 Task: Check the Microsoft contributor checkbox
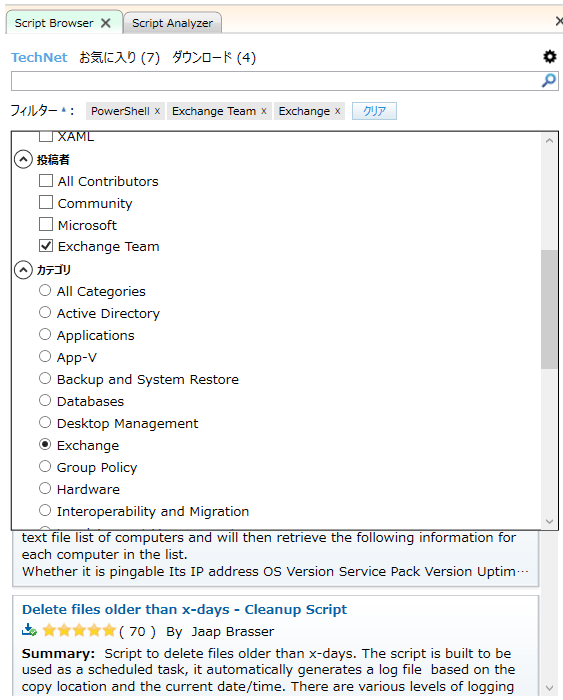pyautogui.click(x=46, y=224)
